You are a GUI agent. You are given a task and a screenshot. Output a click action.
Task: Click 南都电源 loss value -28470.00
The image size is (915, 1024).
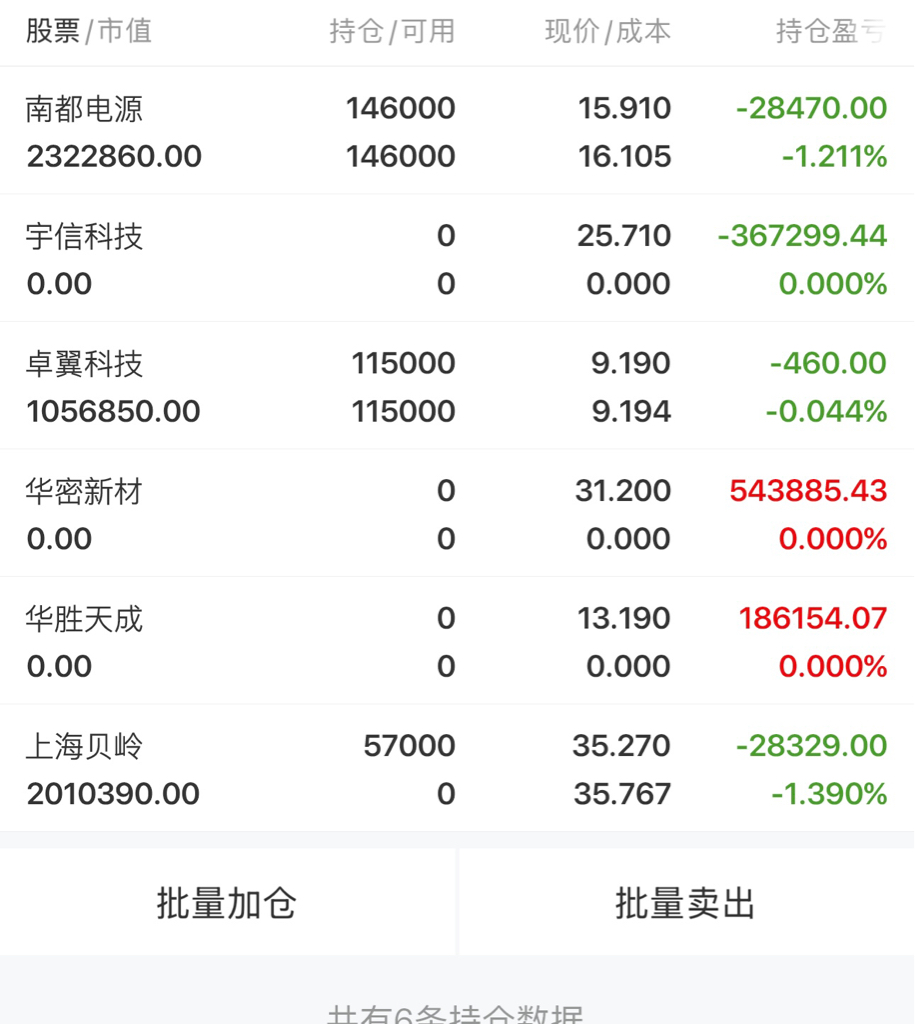(811, 108)
